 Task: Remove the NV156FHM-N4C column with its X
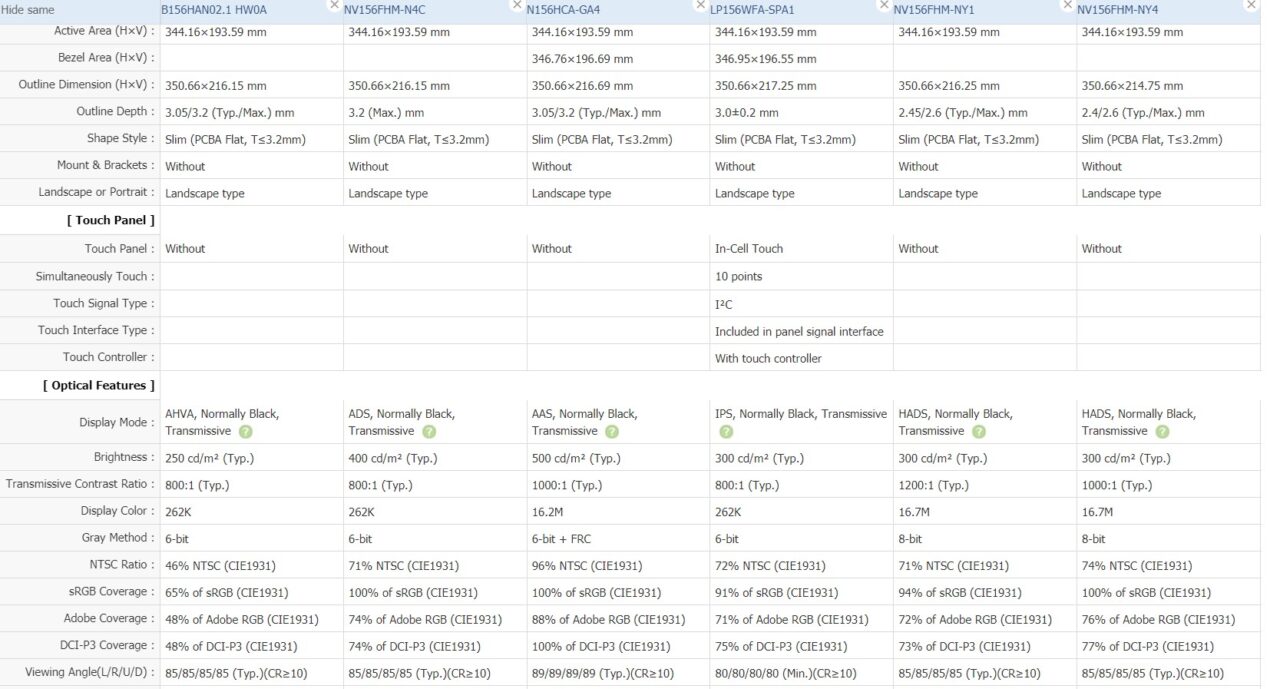coord(517,5)
